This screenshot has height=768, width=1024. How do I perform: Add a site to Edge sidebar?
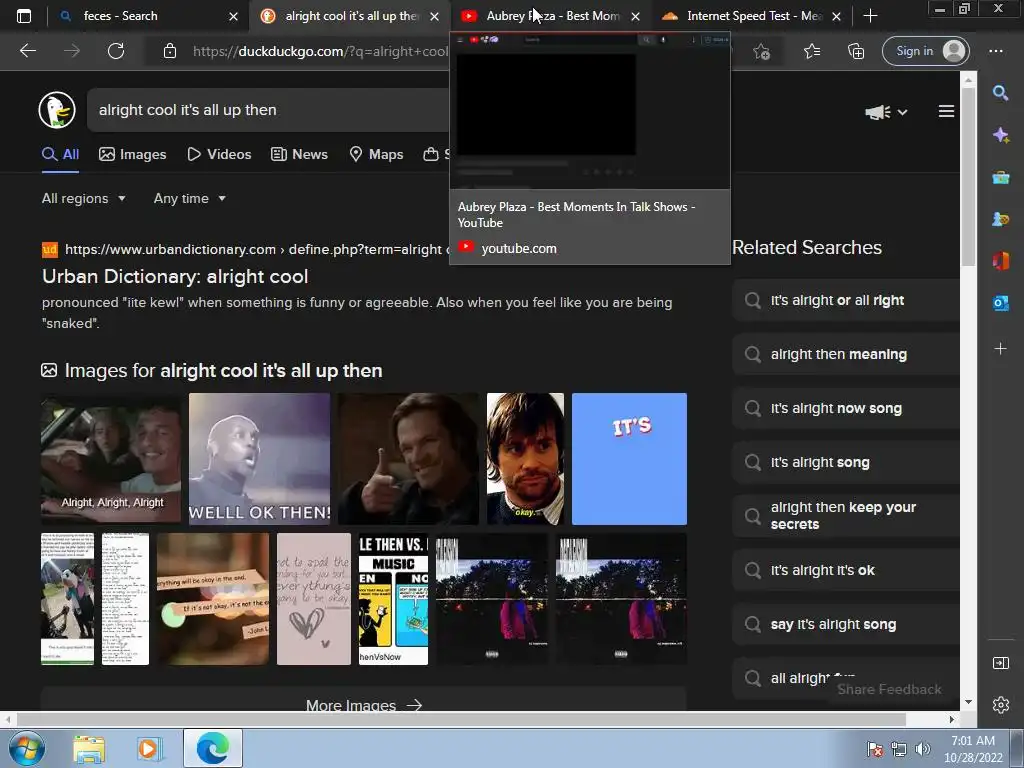(1000, 349)
